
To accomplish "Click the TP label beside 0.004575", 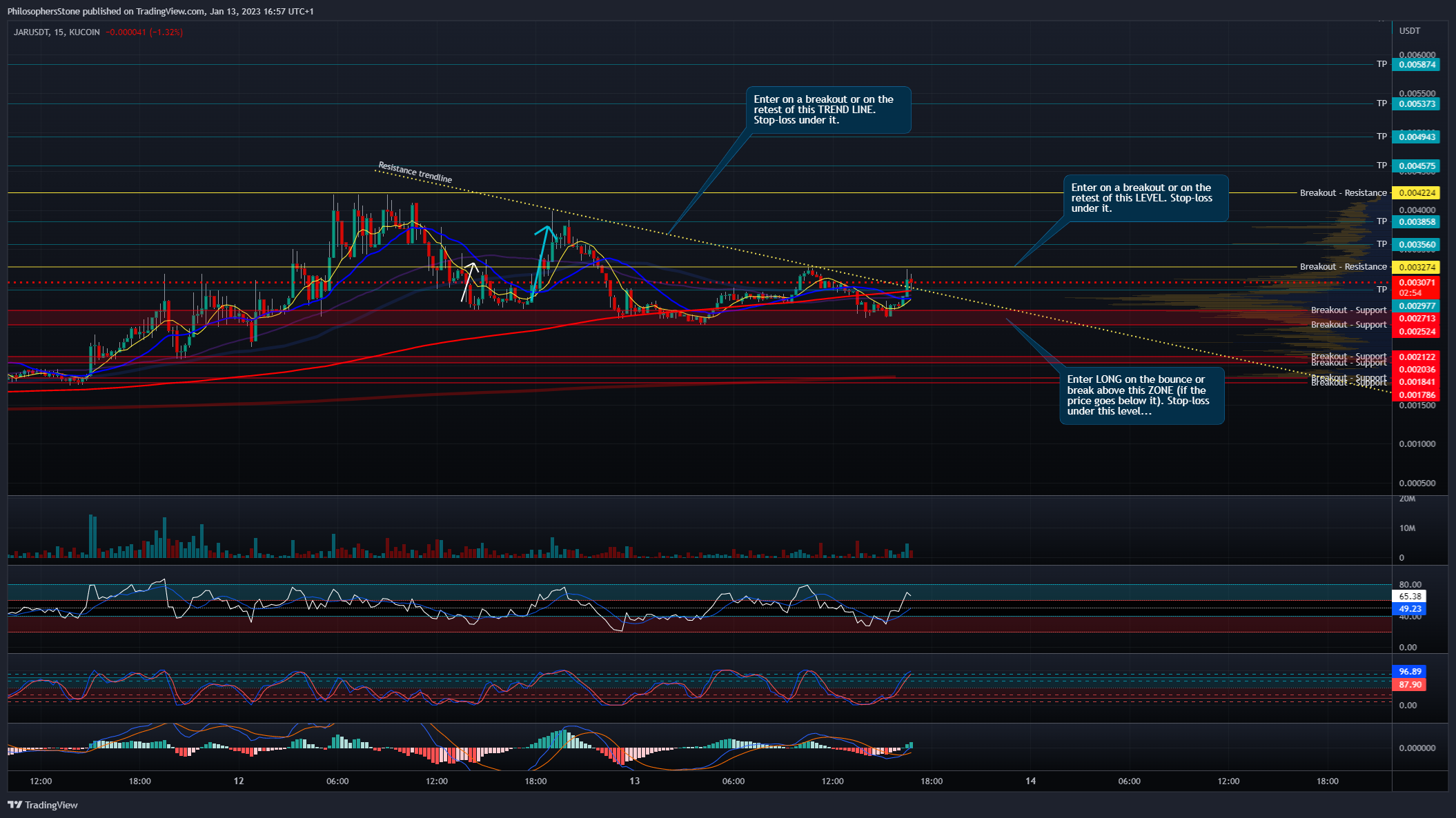I will point(1381,166).
